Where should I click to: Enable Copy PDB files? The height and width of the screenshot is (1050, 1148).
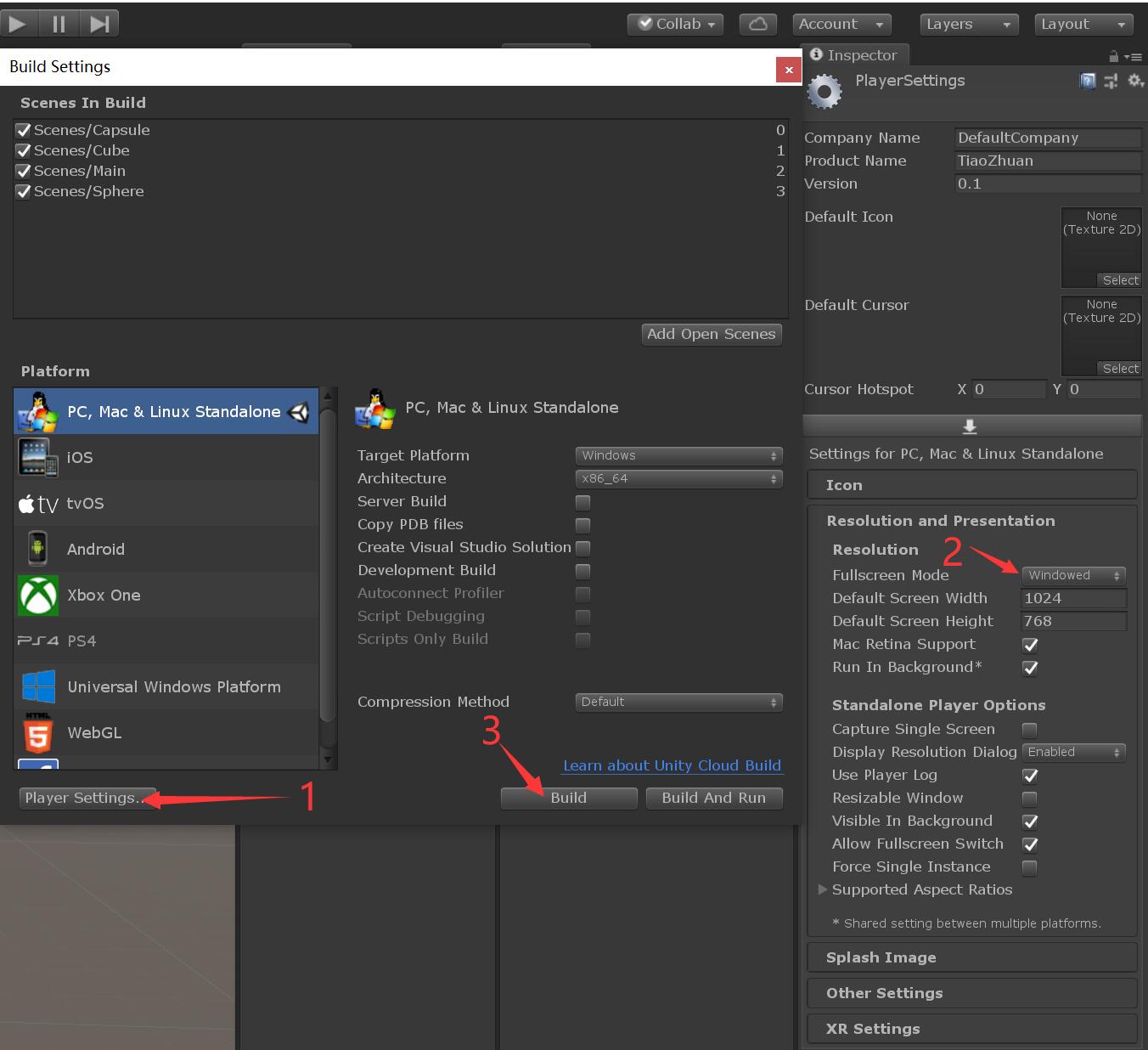582,525
